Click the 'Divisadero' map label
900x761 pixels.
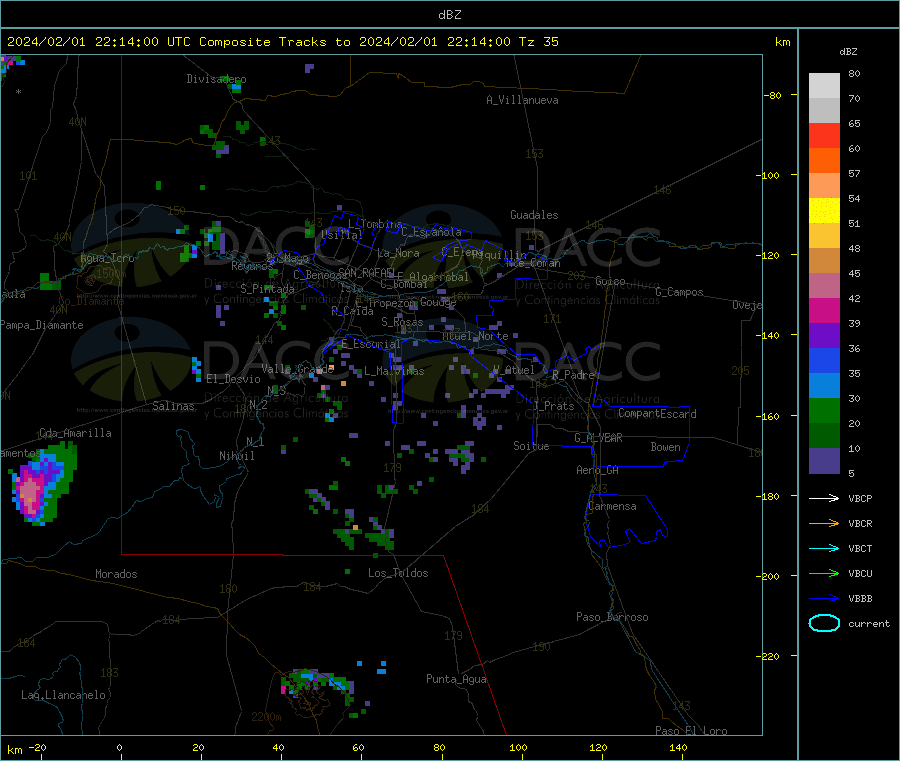click(216, 79)
